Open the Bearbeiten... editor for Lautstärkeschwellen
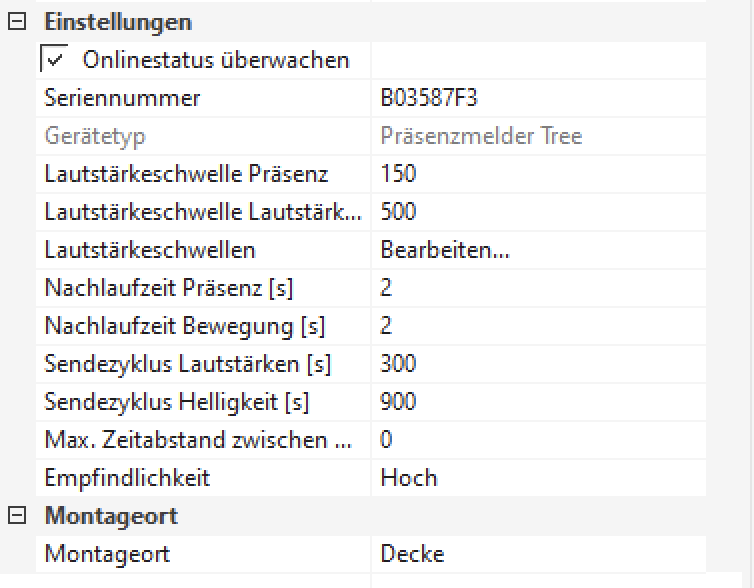Image resolution: width=754 pixels, height=588 pixels. tap(445, 250)
